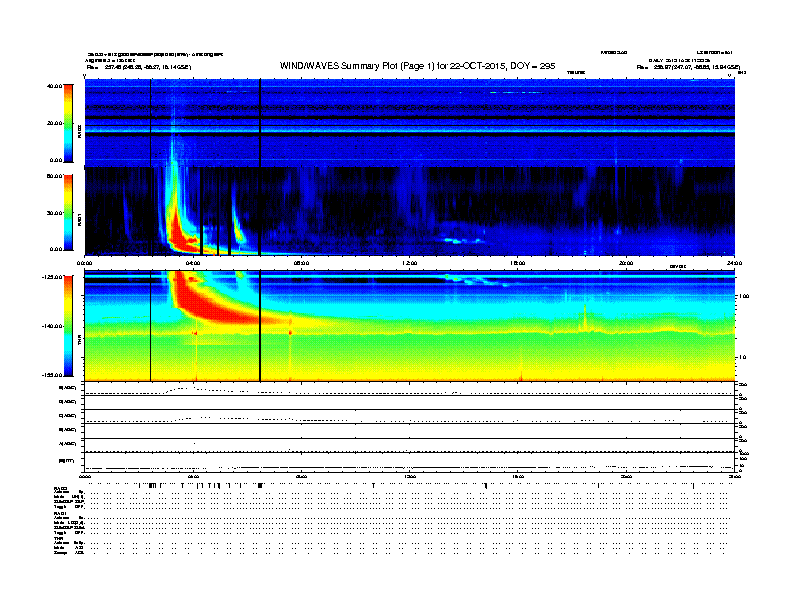The height and width of the screenshot is (612, 792).
Task: Click the -140.00 label on TNR color bar
Action: click(x=53, y=326)
